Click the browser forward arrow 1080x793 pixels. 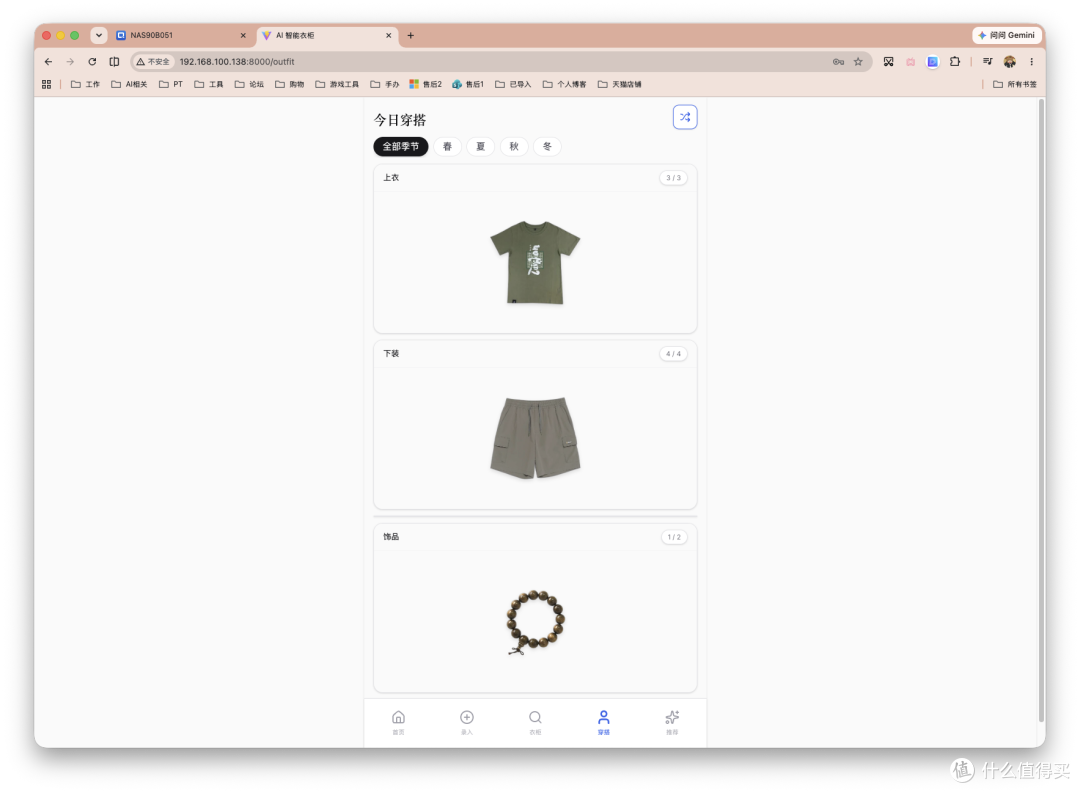[70, 61]
